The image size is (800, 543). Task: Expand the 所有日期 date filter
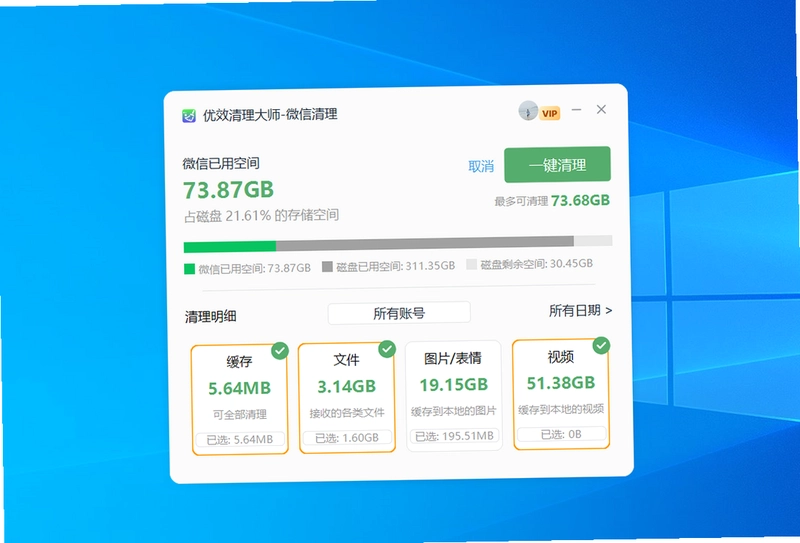click(580, 310)
